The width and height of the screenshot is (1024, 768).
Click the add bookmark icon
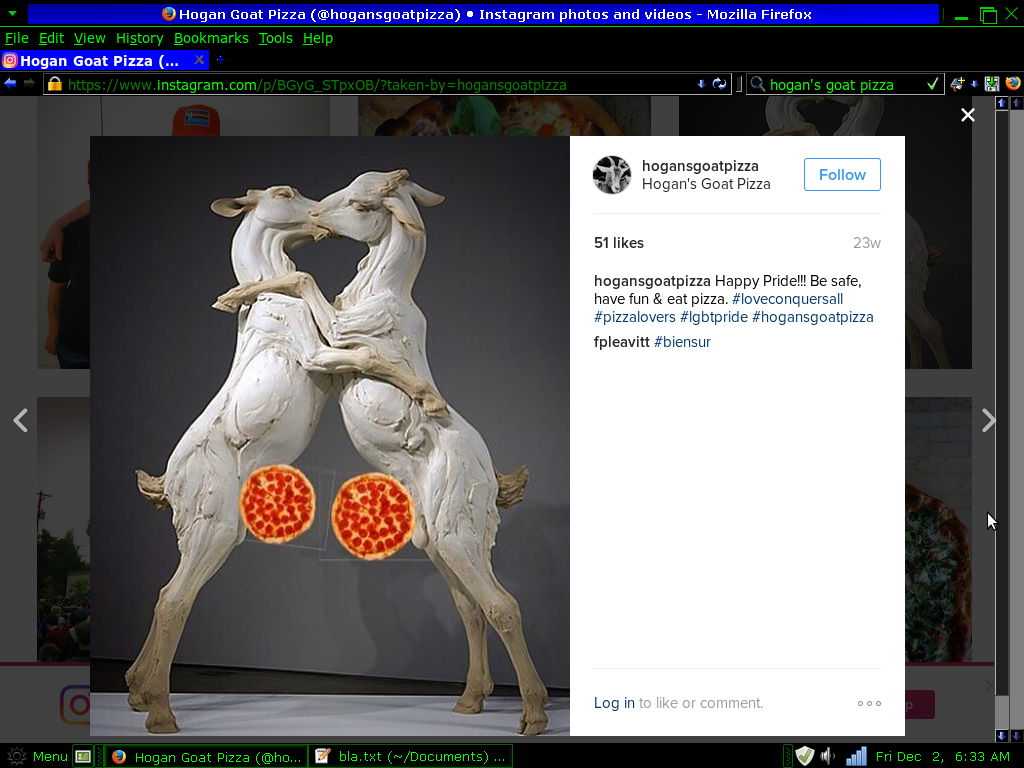point(957,84)
